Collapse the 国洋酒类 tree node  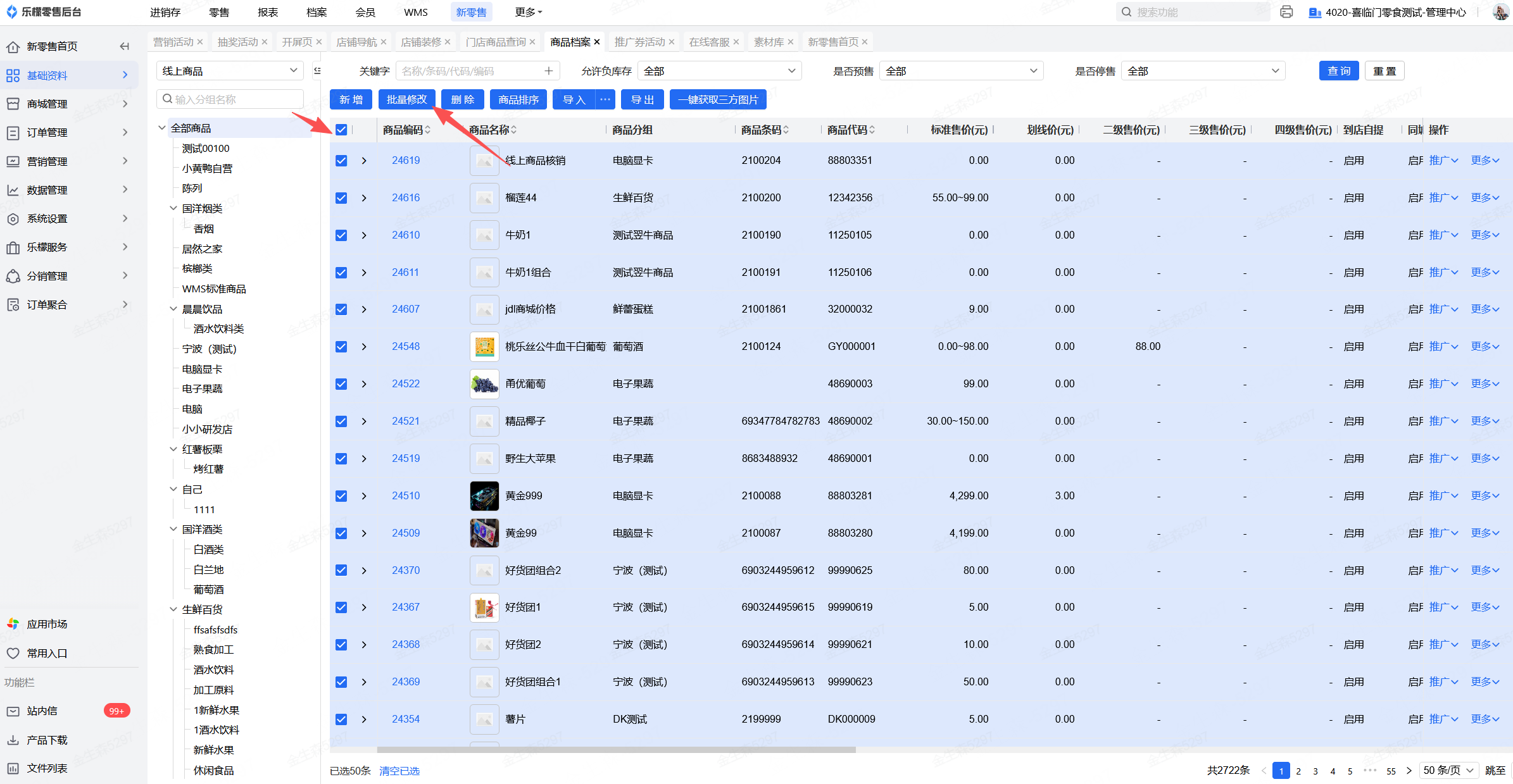(173, 529)
